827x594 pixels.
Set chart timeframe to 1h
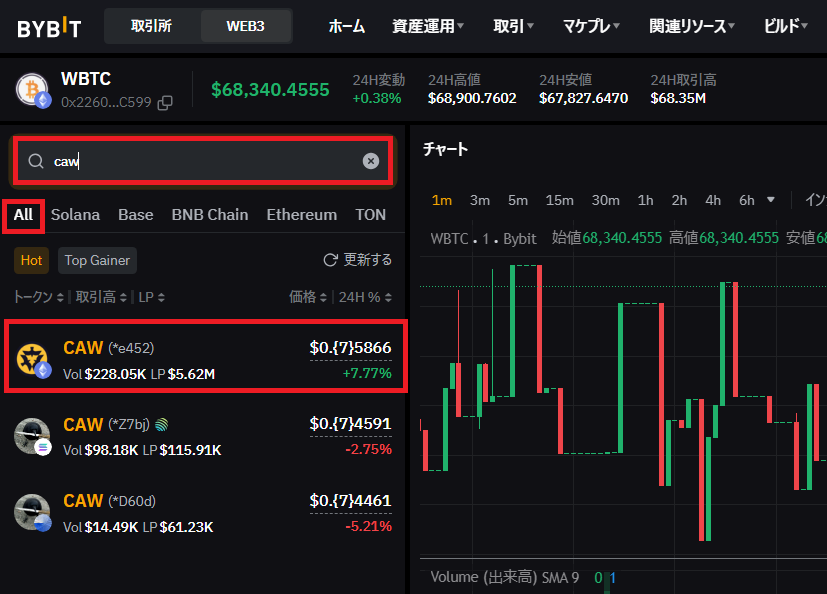(x=646, y=200)
